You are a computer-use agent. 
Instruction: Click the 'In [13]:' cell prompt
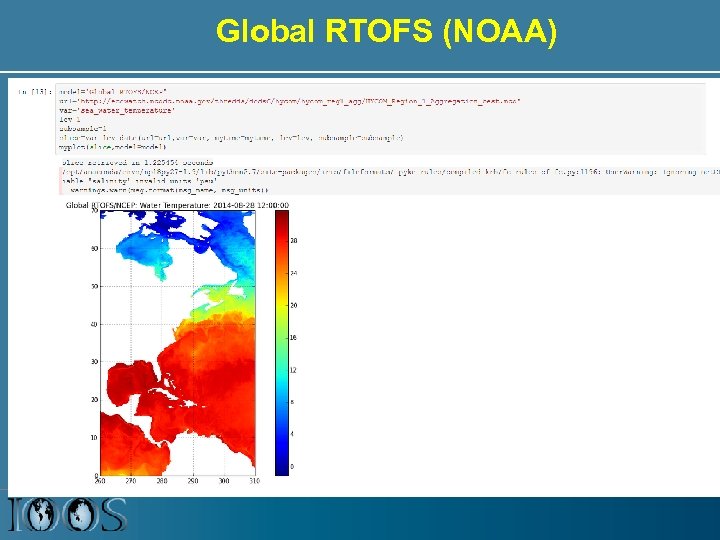(x=35, y=92)
